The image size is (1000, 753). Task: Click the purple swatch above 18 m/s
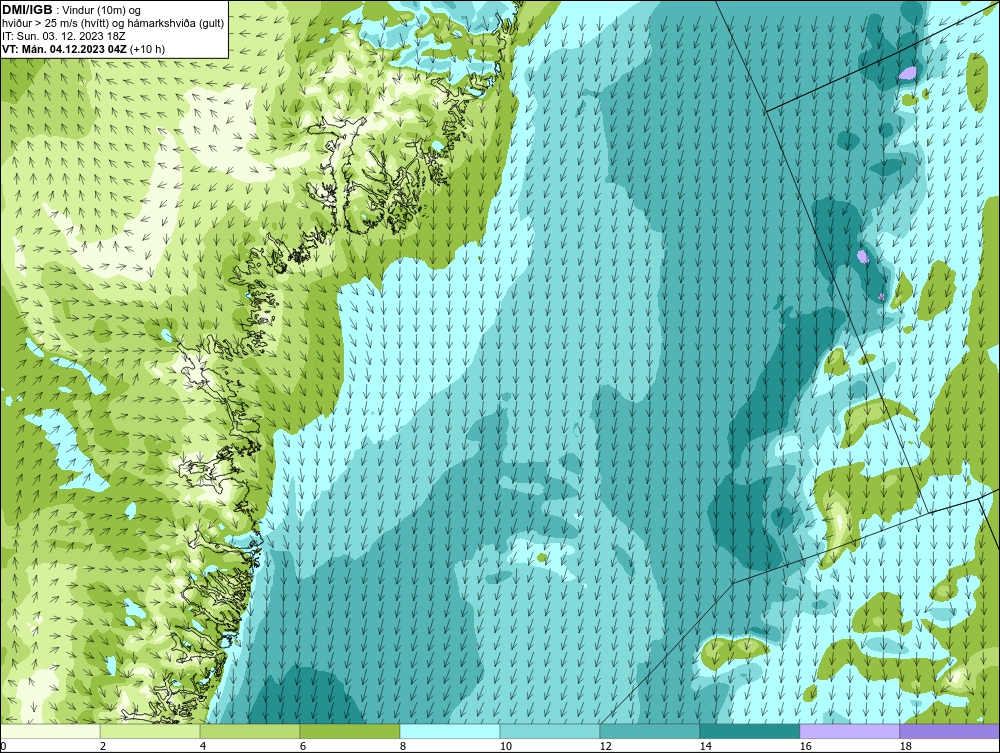click(x=950, y=731)
